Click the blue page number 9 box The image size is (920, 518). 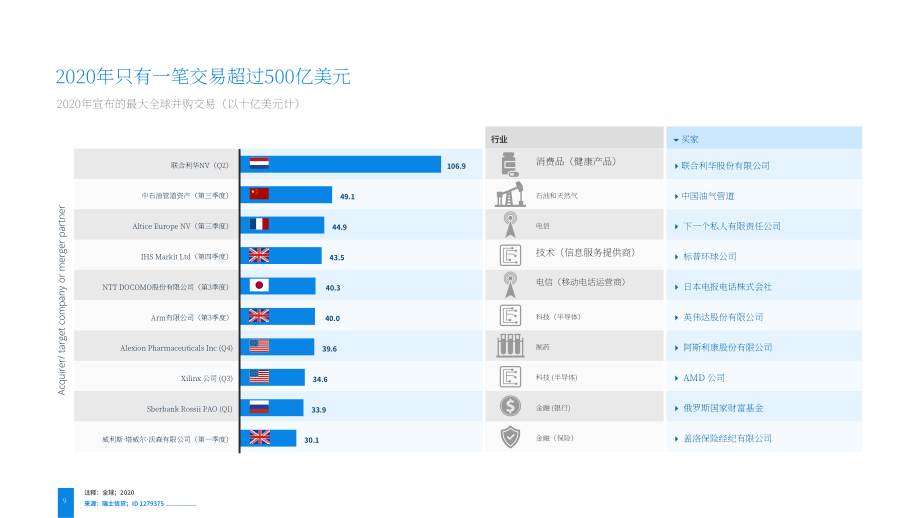(66, 502)
